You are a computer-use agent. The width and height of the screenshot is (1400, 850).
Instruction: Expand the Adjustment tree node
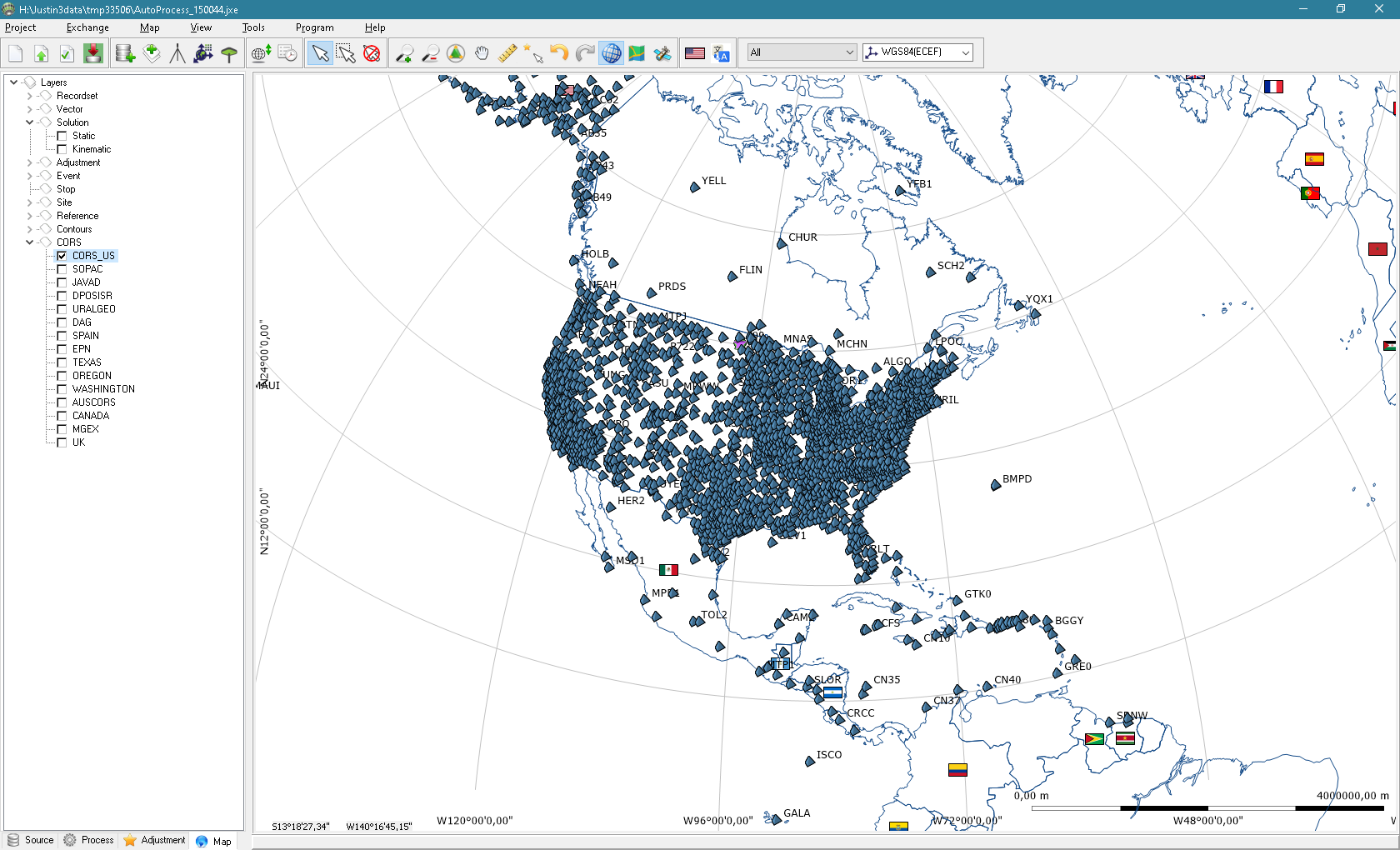pos(29,162)
